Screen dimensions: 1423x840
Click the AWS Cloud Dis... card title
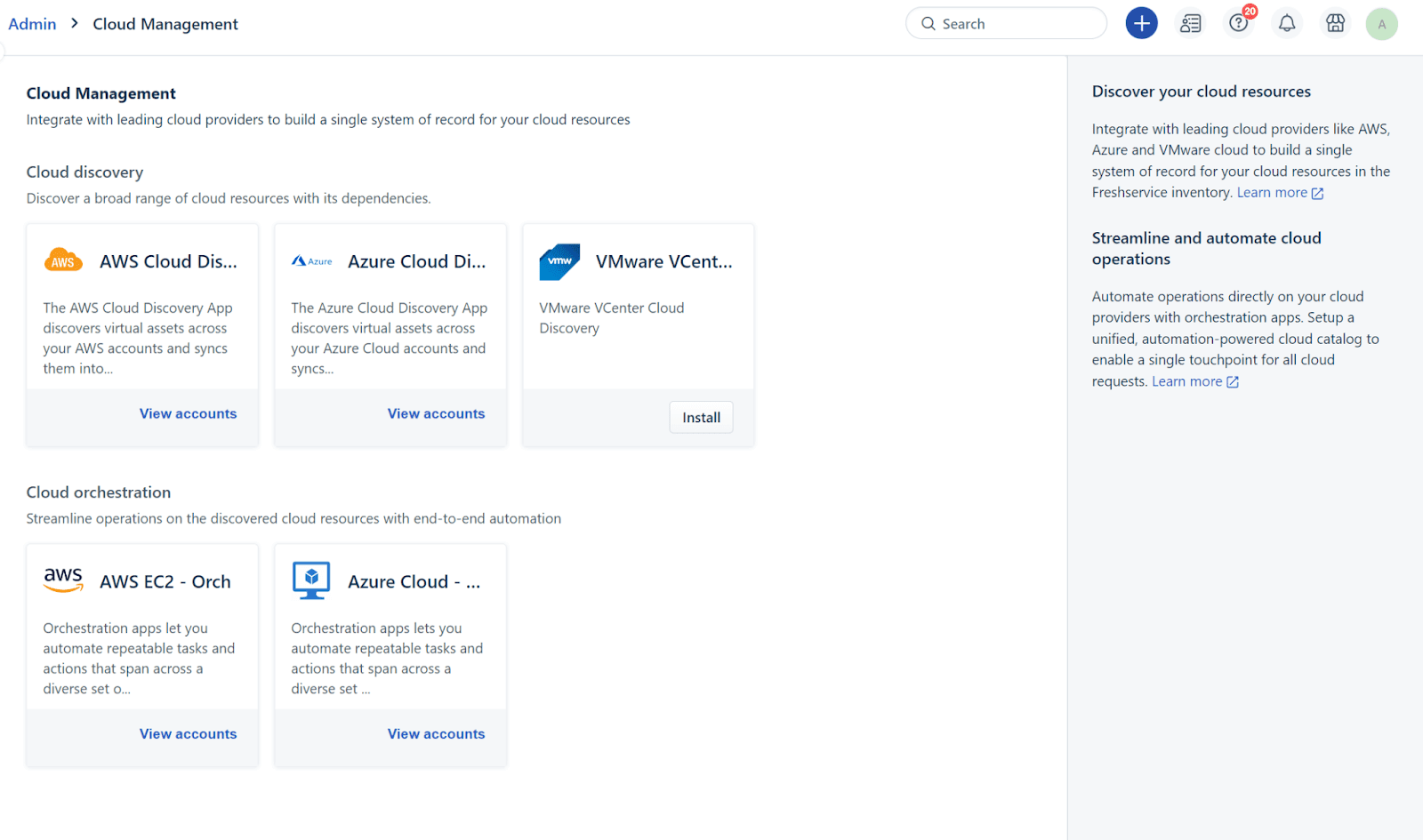click(168, 261)
